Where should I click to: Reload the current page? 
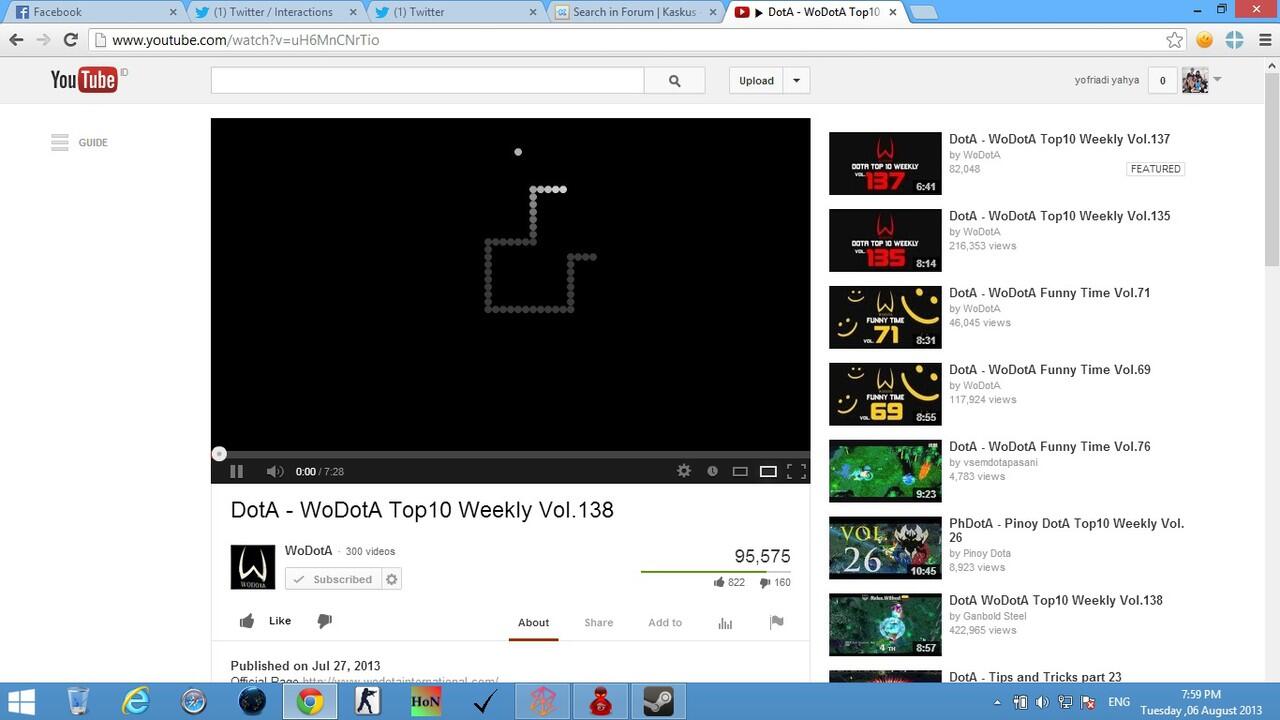tap(70, 40)
